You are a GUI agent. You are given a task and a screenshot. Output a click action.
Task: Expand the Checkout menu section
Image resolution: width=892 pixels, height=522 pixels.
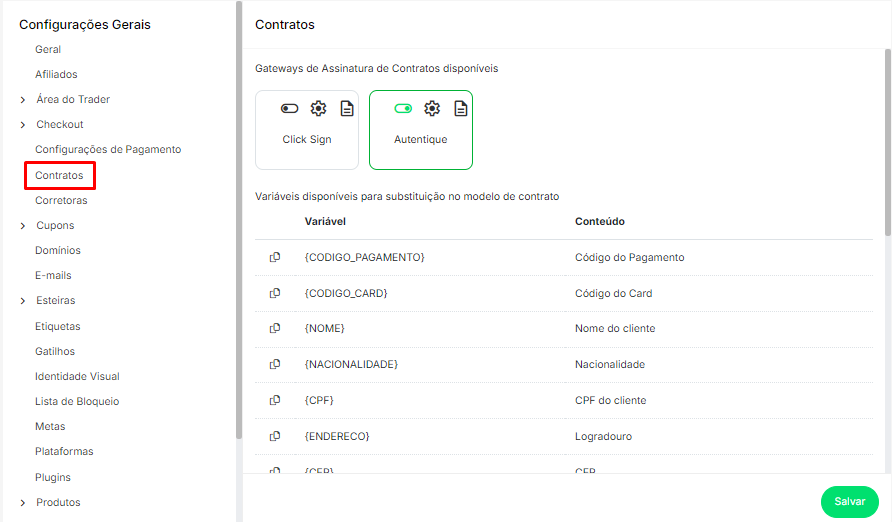click(23, 125)
